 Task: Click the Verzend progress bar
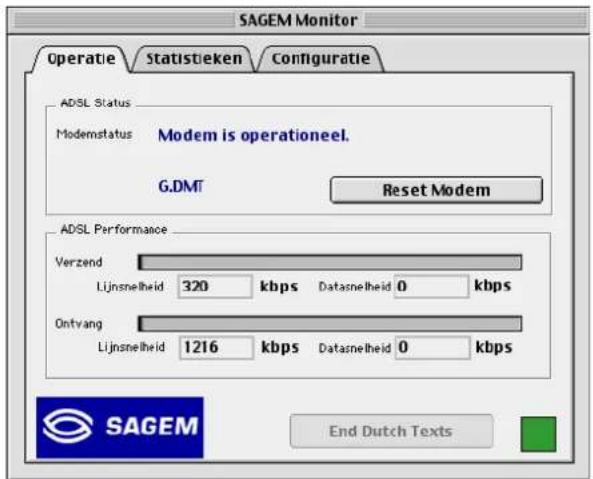click(x=330, y=262)
